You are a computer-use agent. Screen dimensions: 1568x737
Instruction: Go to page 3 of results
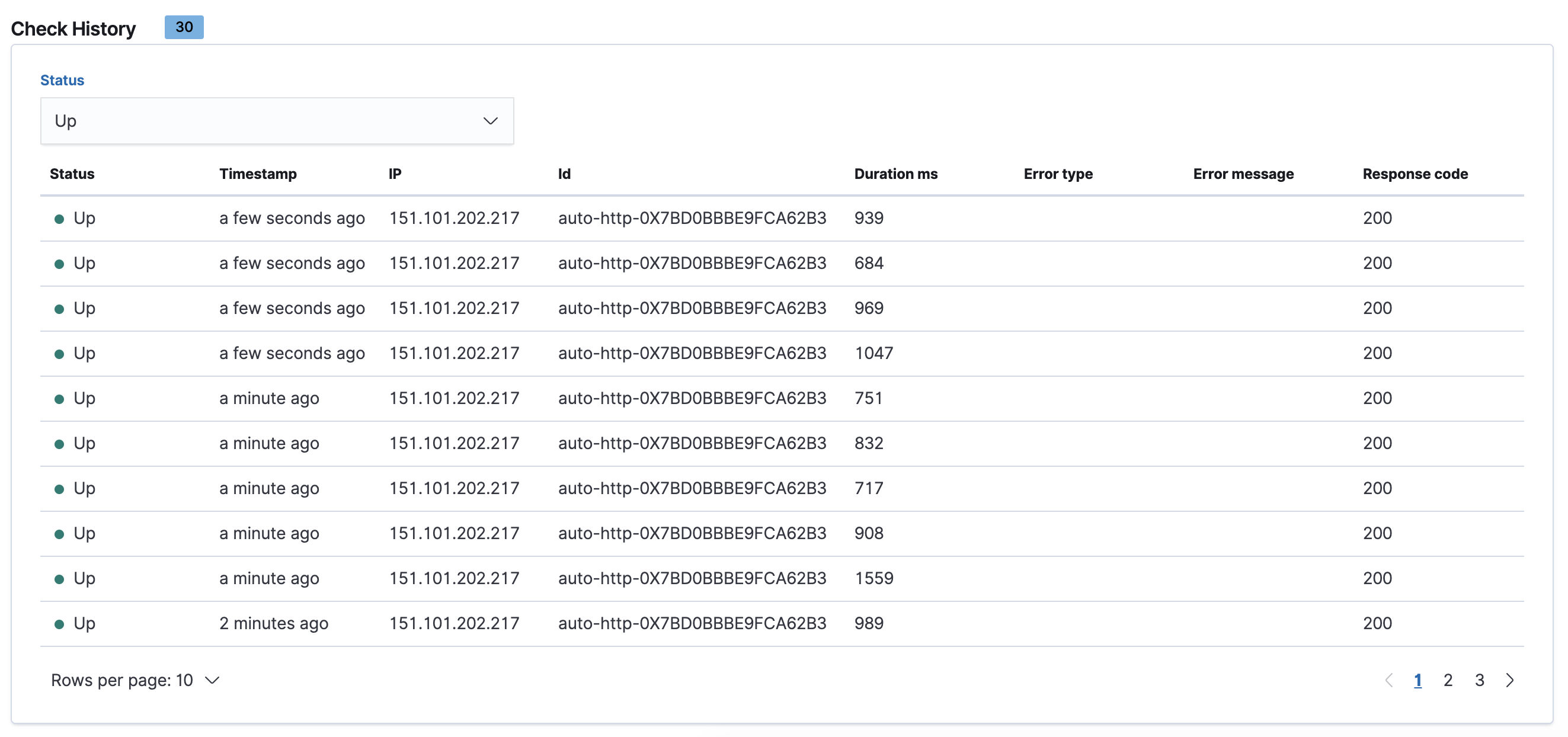tap(1479, 680)
